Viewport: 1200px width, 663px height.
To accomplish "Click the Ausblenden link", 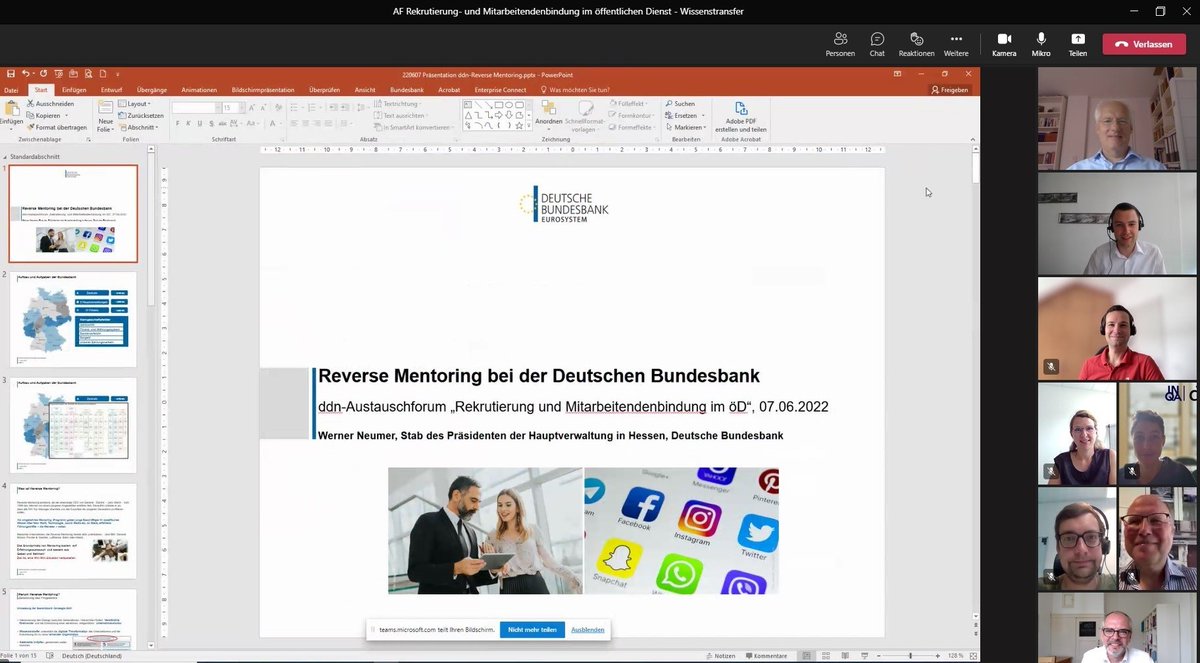I will point(587,629).
